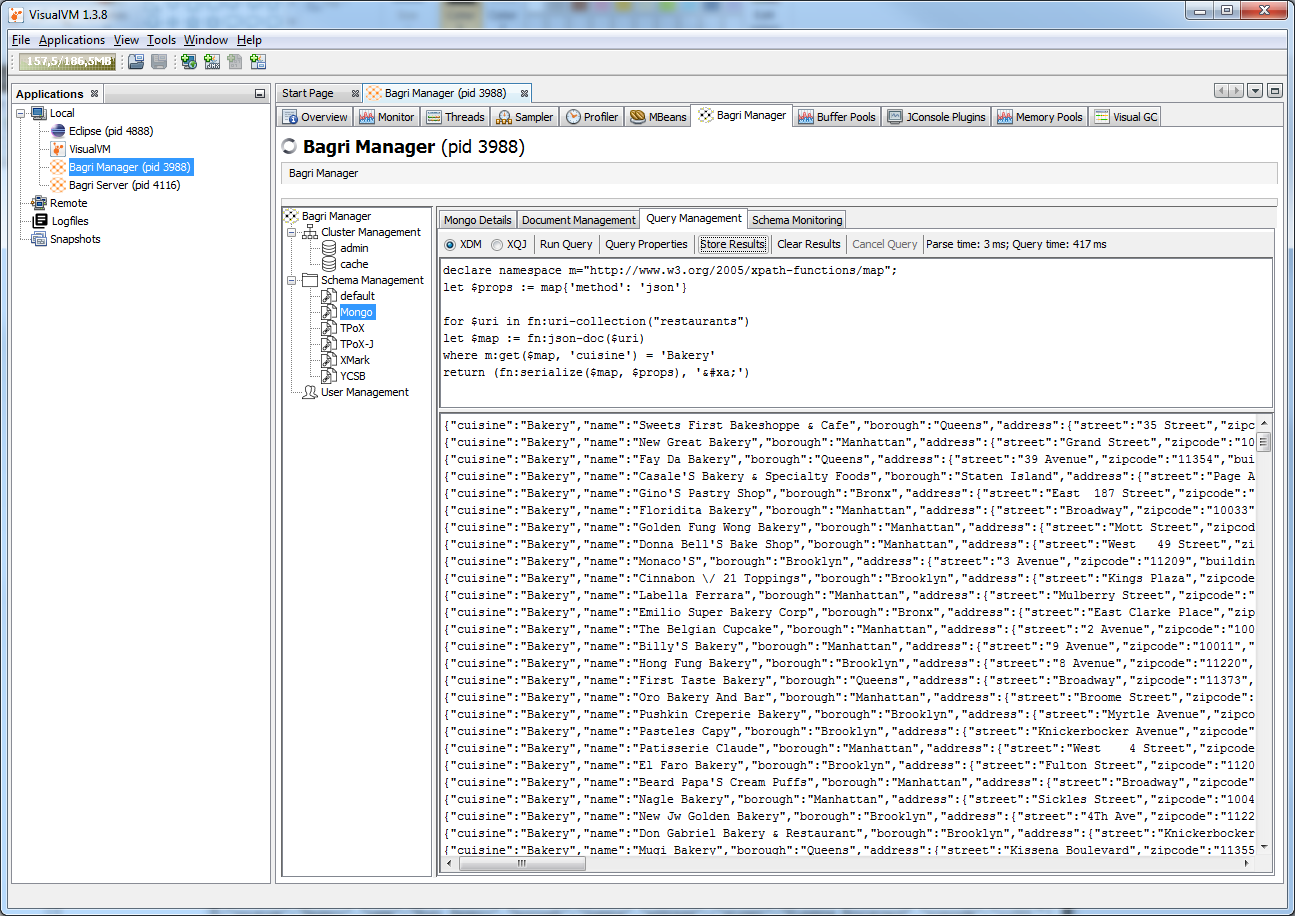This screenshot has height=916, width=1295.
Task: Collapse the Local node in Applications tree
Action: pos(21,113)
